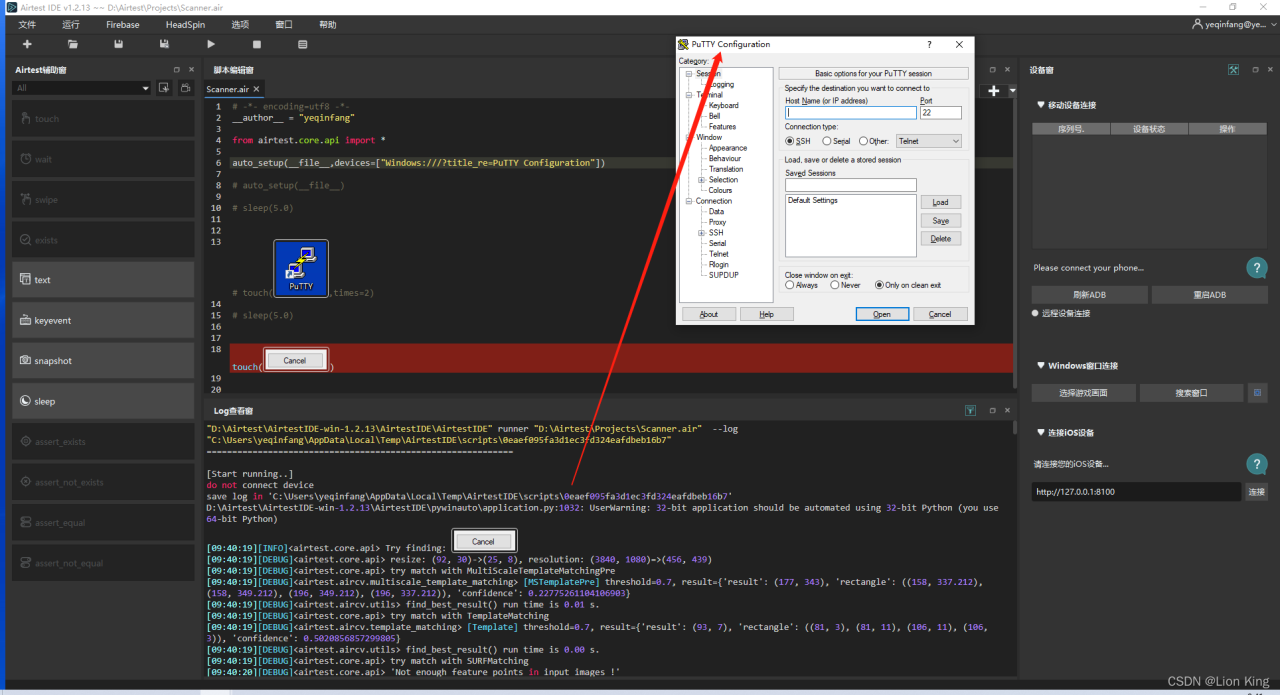1280x695 pixels.
Task: Save the script with the floppy icon
Action: pos(119,44)
